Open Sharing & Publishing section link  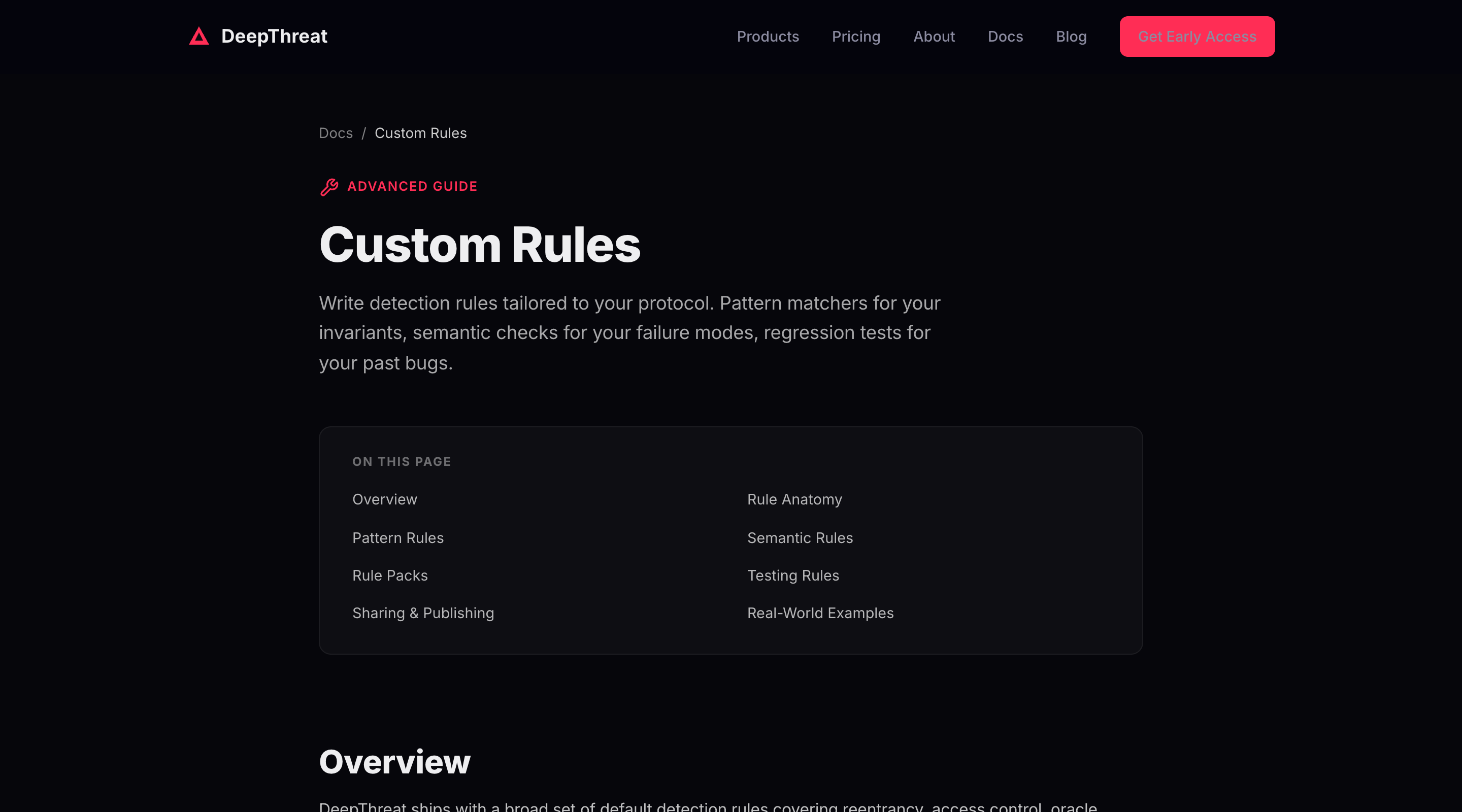(x=423, y=613)
